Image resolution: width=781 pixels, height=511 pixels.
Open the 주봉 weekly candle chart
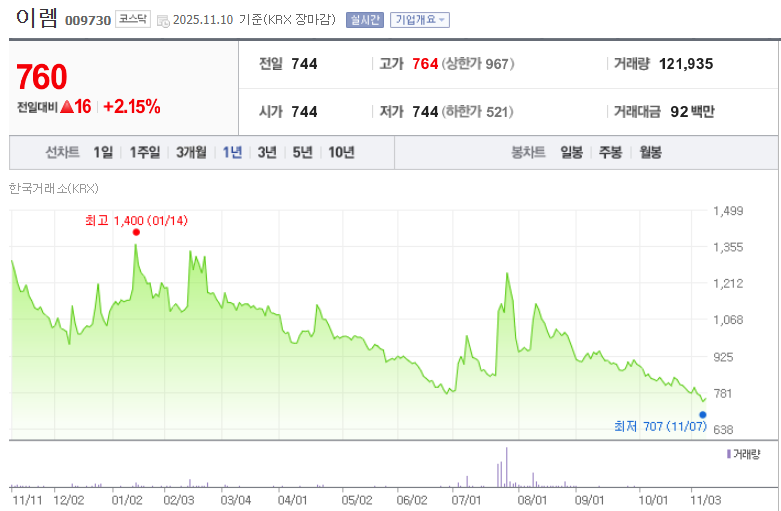tap(610, 152)
